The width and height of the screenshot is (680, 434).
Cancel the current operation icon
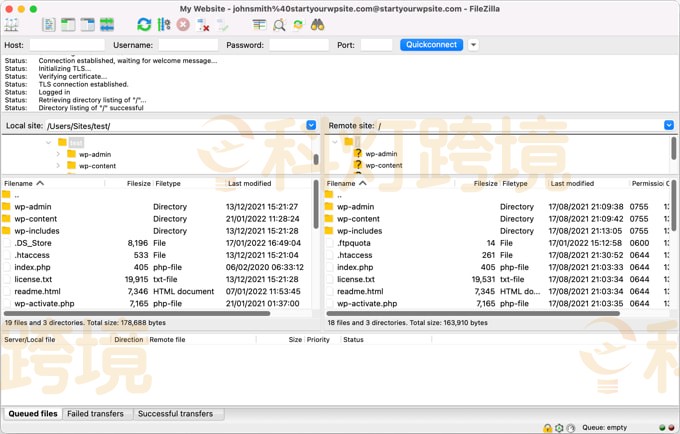[183, 25]
